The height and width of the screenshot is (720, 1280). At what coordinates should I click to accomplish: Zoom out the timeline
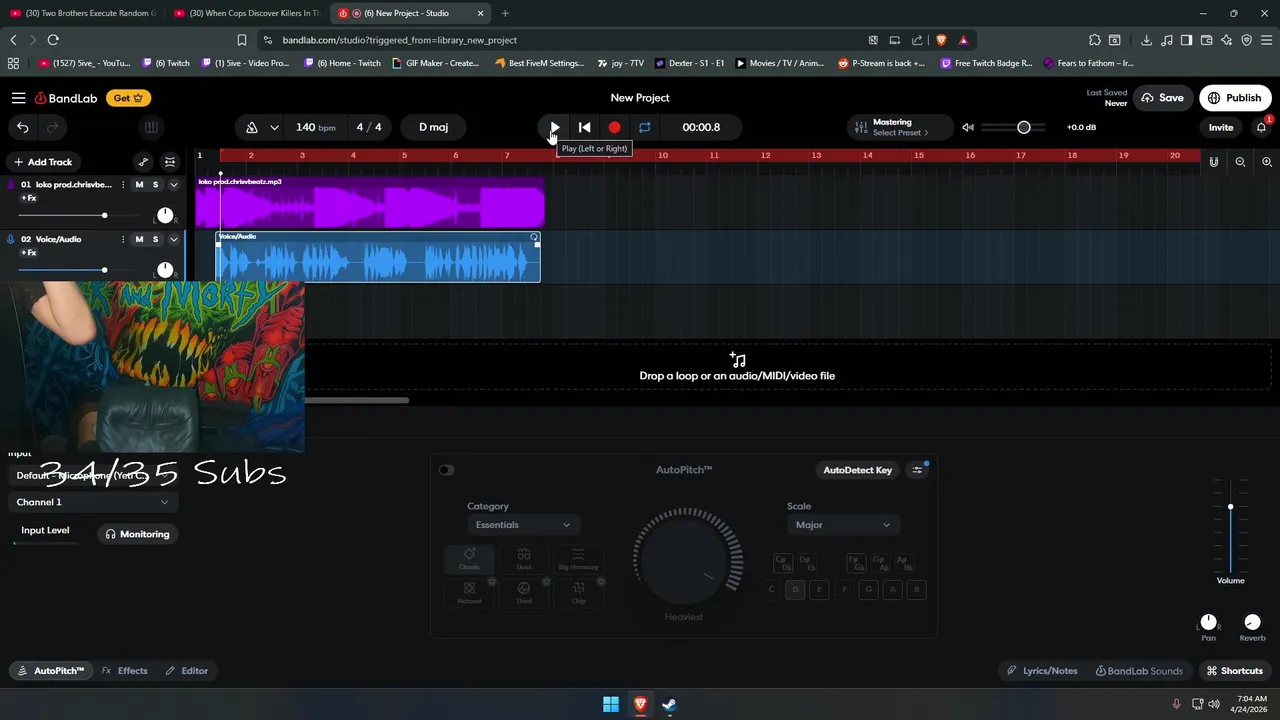pos(1240,162)
